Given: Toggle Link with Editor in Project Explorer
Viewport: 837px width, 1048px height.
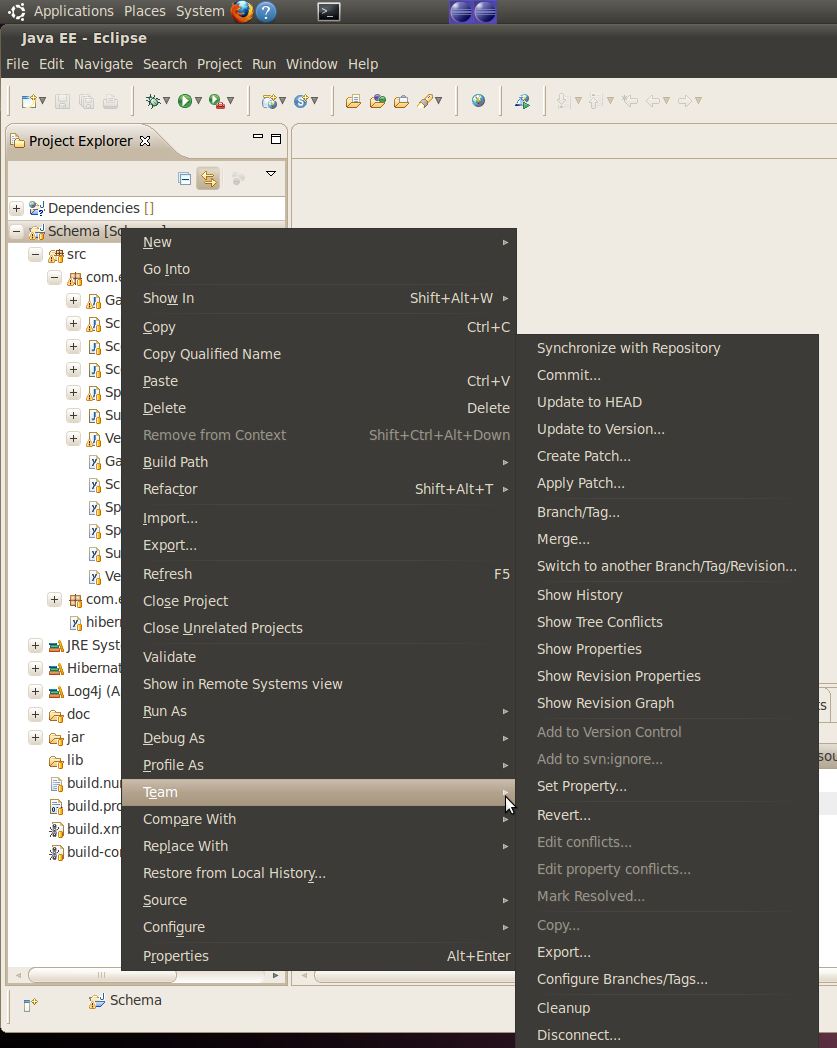Looking at the screenshot, I should 209,178.
